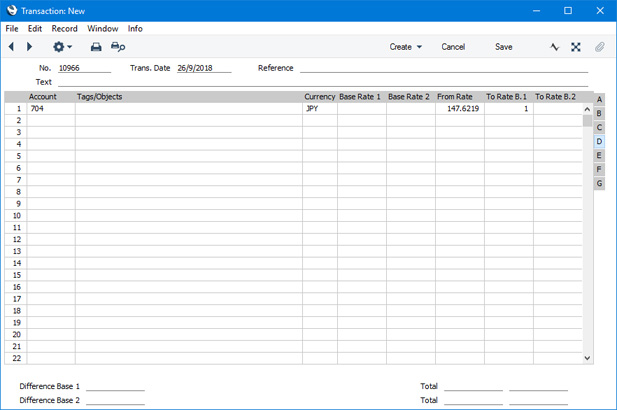Click the Tags/Objects cell in row 1

point(188,109)
